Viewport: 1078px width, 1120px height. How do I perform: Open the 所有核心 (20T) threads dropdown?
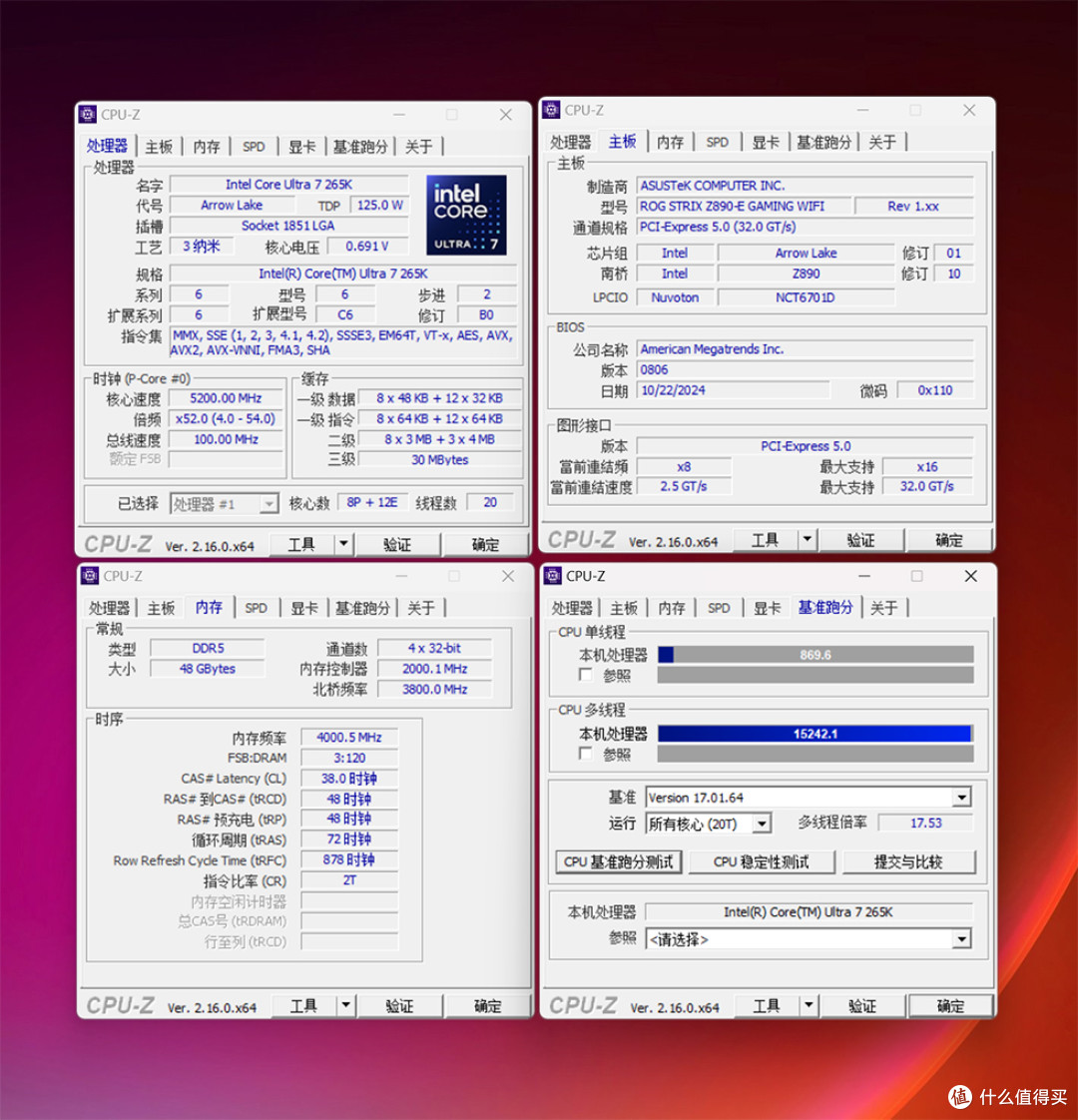763,824
